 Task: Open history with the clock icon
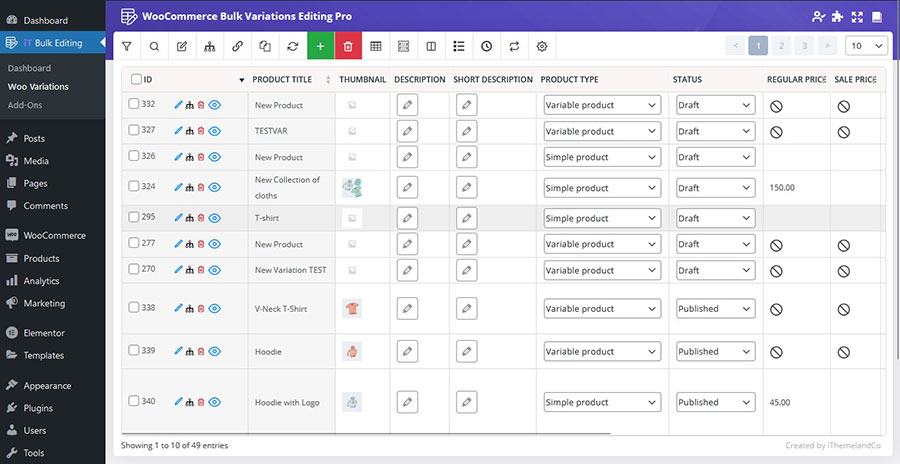point(487,47)
